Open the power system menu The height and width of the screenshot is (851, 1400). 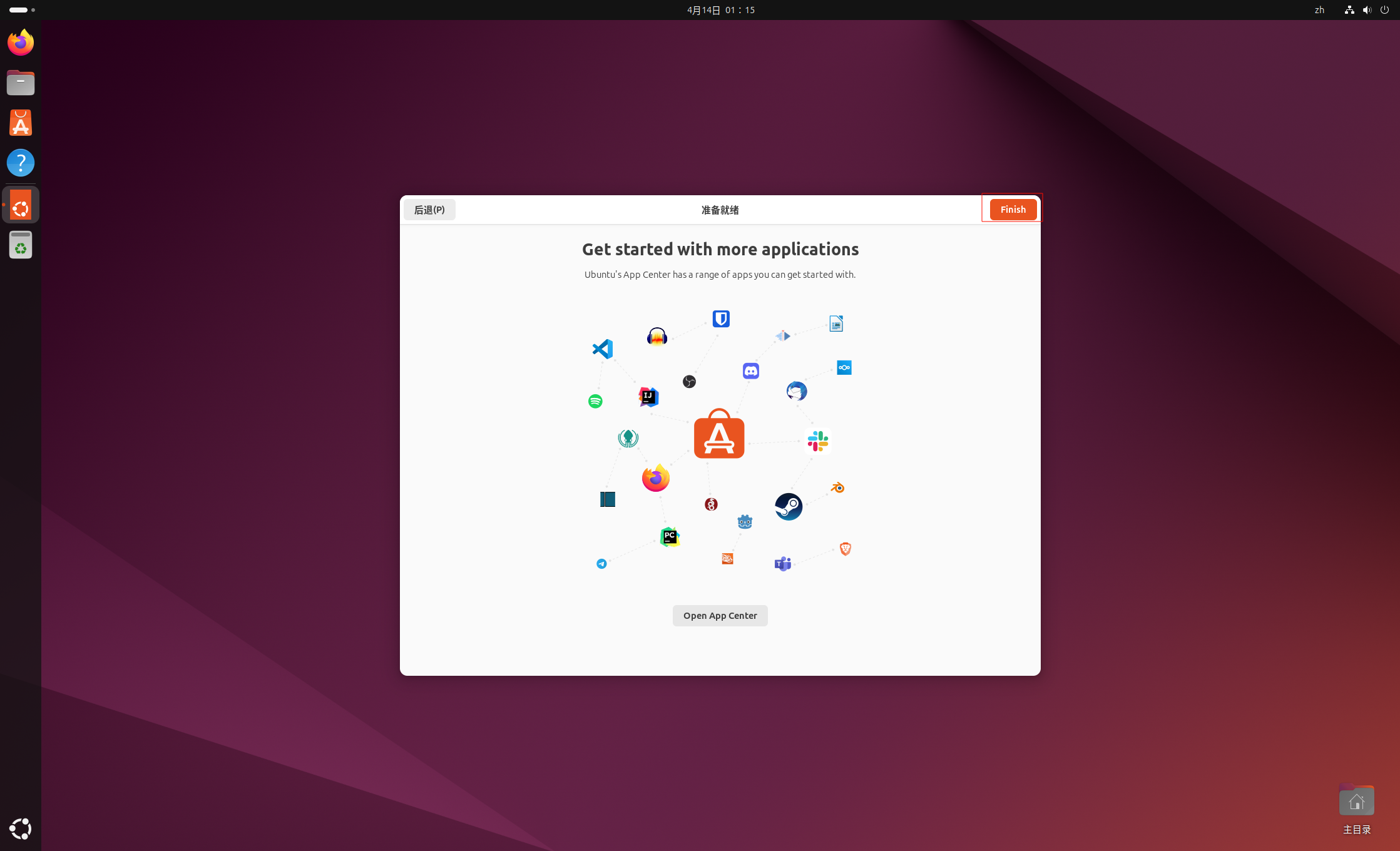pyautogui.click(x=1384, y=10)
